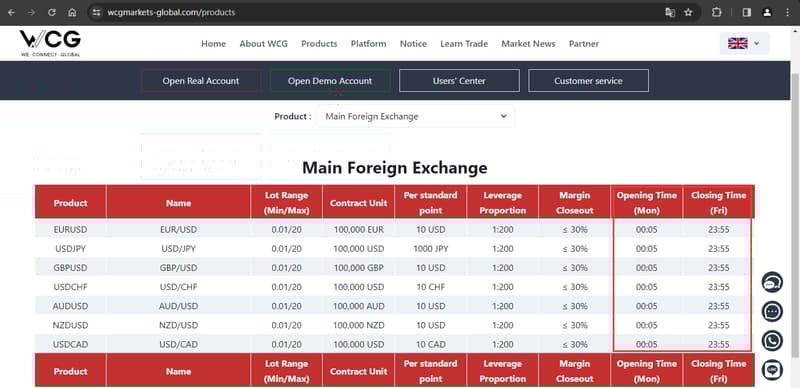Click the page vertical scrollbar
The height and width of the screenshot is (388, 800).
795,214
